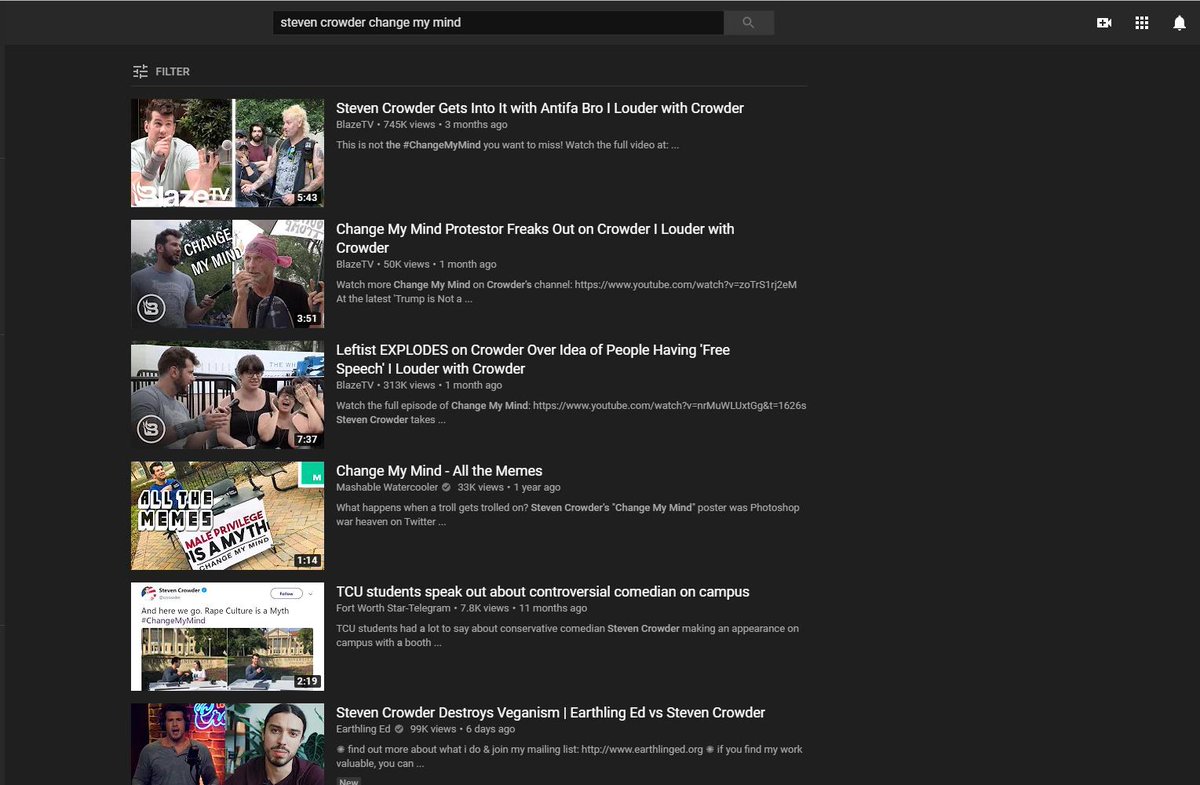The image size is (1200, 785).
Task: Open title 'TCU students speak out about controversial comedian'
Action: click(543, 592)
